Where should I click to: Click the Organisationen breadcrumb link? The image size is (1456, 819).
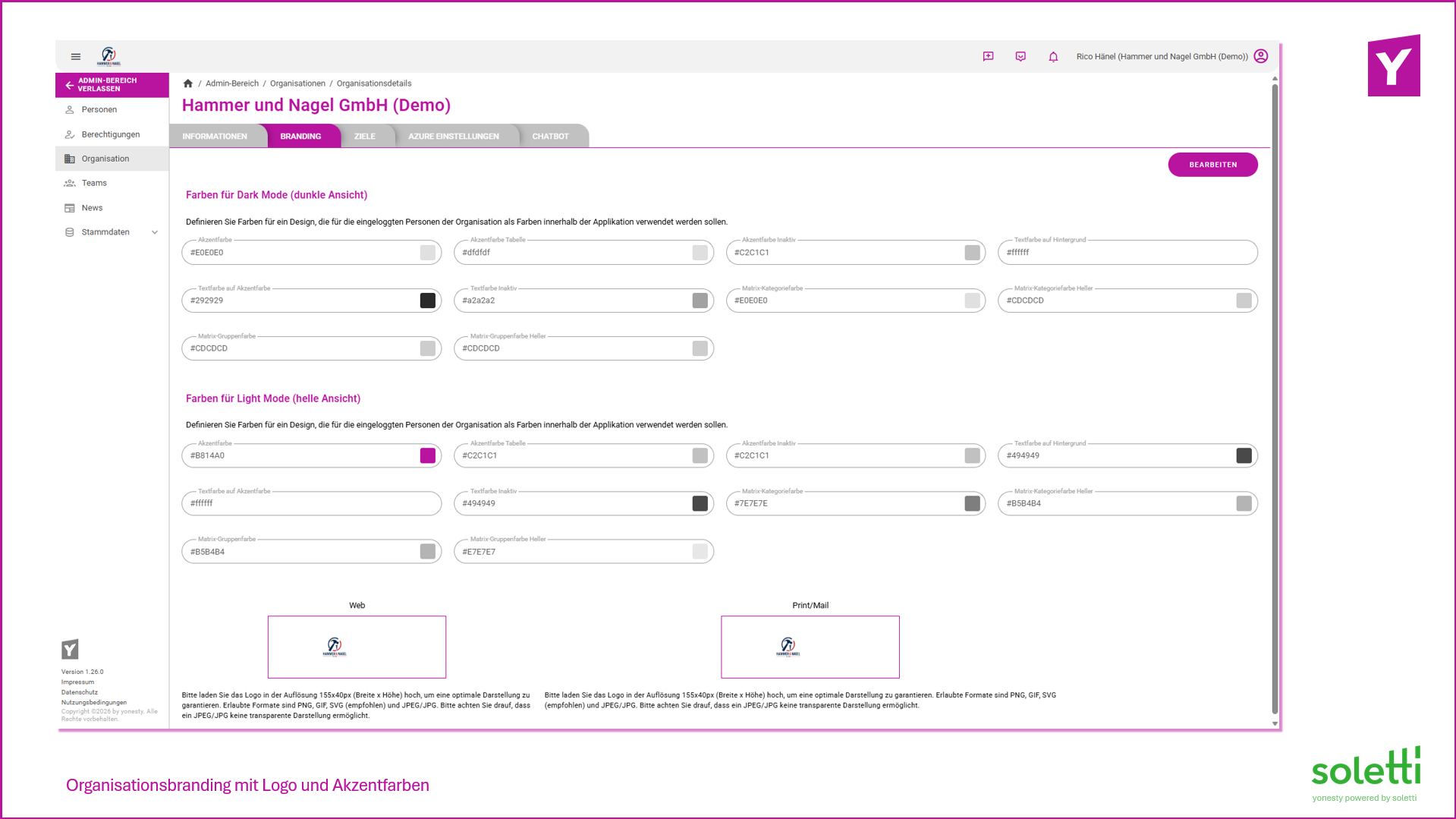pos(297,83)
